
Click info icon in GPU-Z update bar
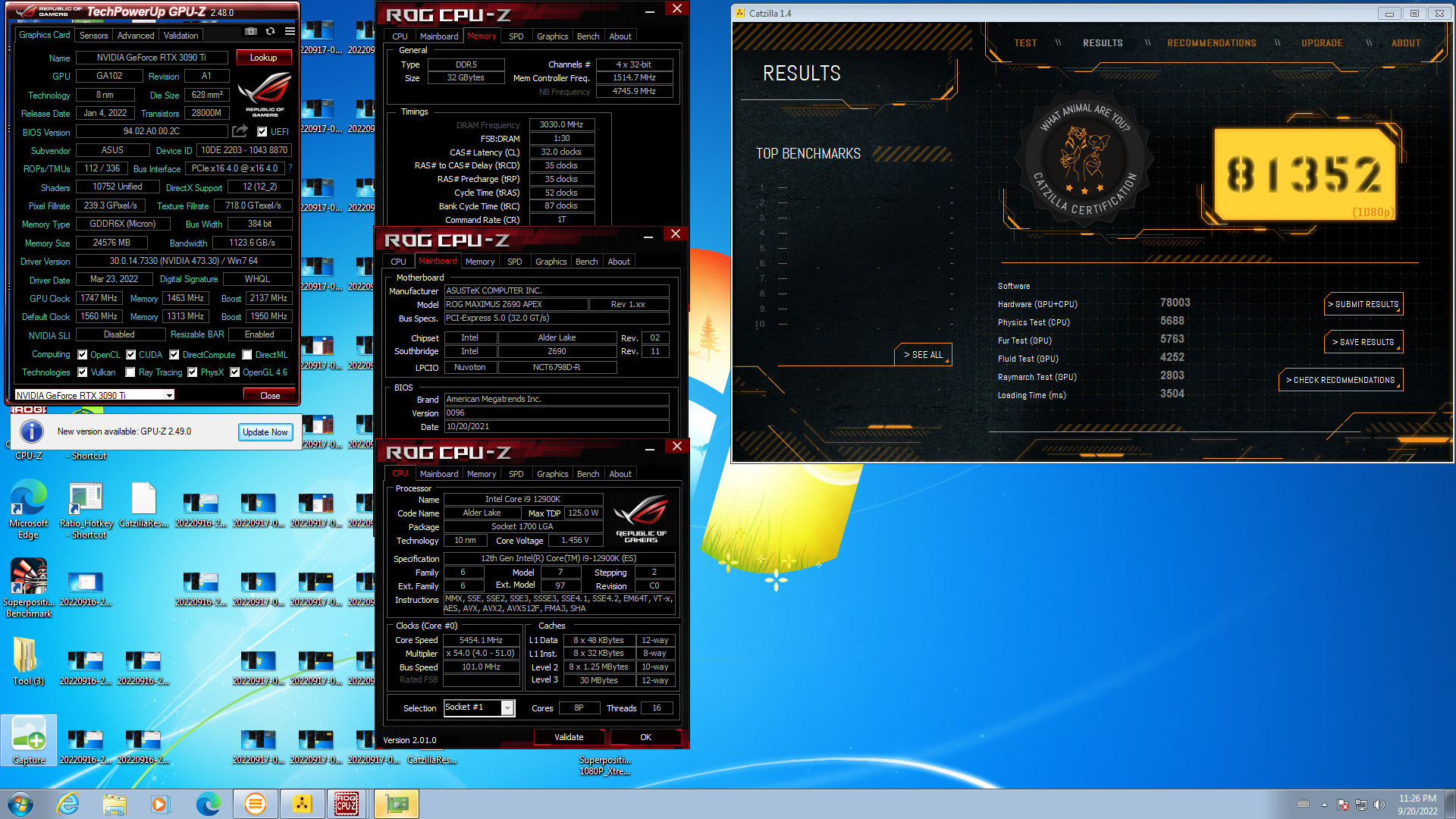coord(31,431)
